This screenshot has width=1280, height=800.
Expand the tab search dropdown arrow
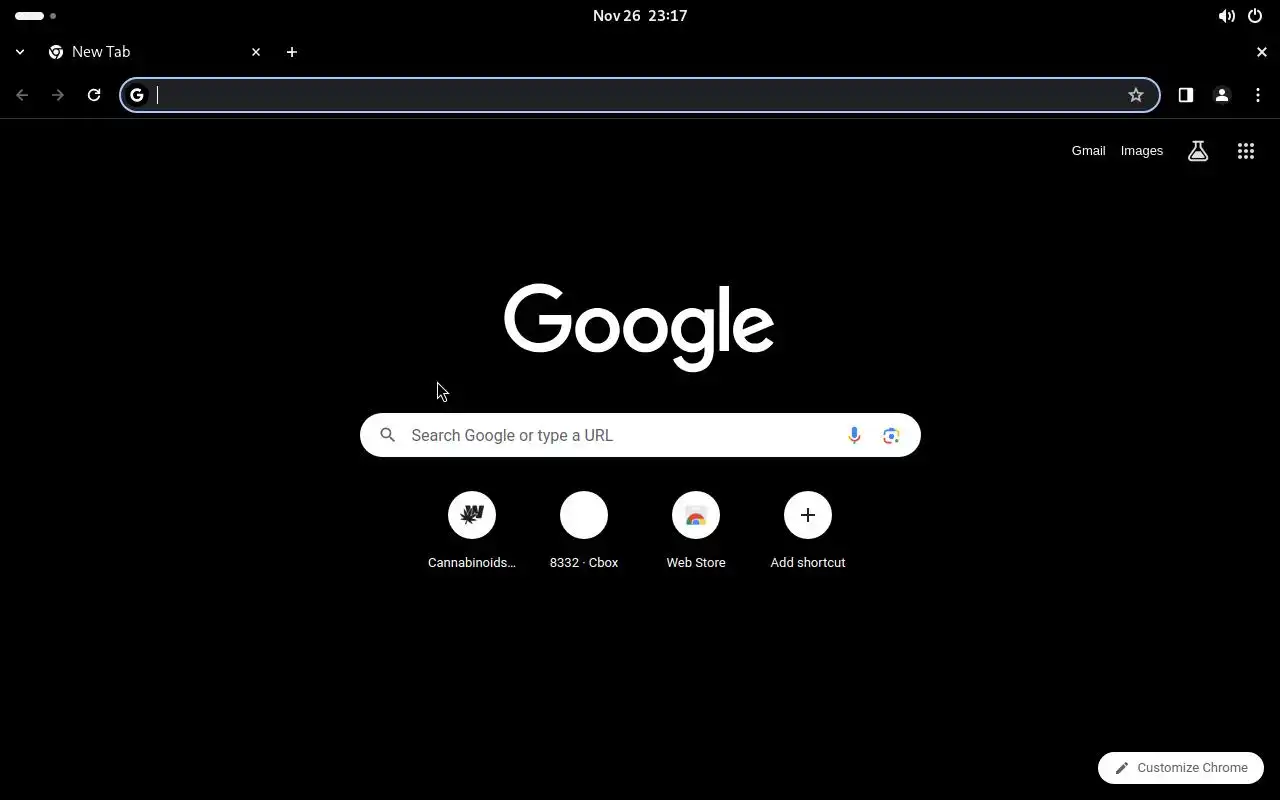click(x=20, y=52)
